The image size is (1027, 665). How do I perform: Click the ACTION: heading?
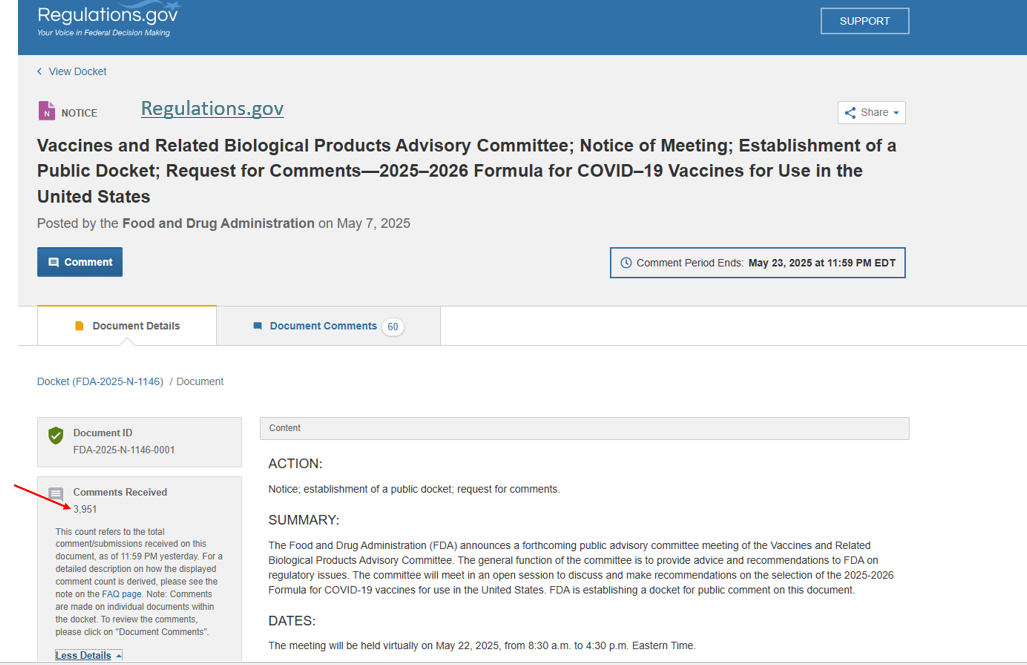tap(295, 464)
